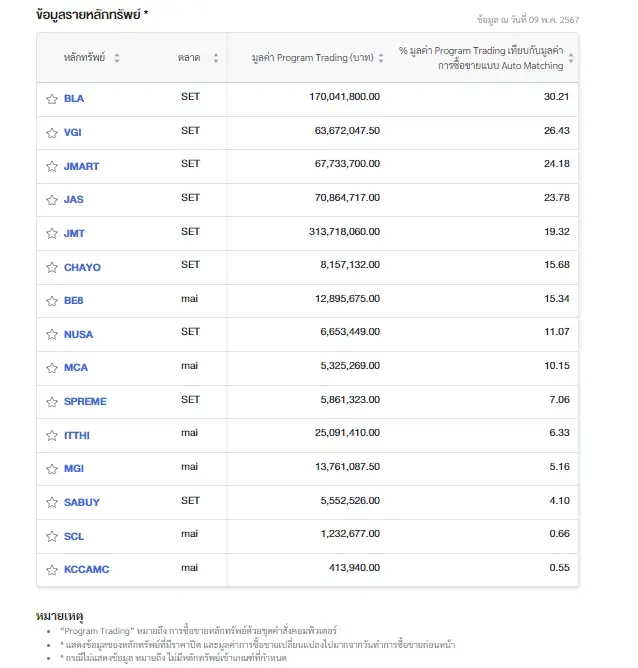
Task: Open the JAS security link
Action: click(74, 199)
